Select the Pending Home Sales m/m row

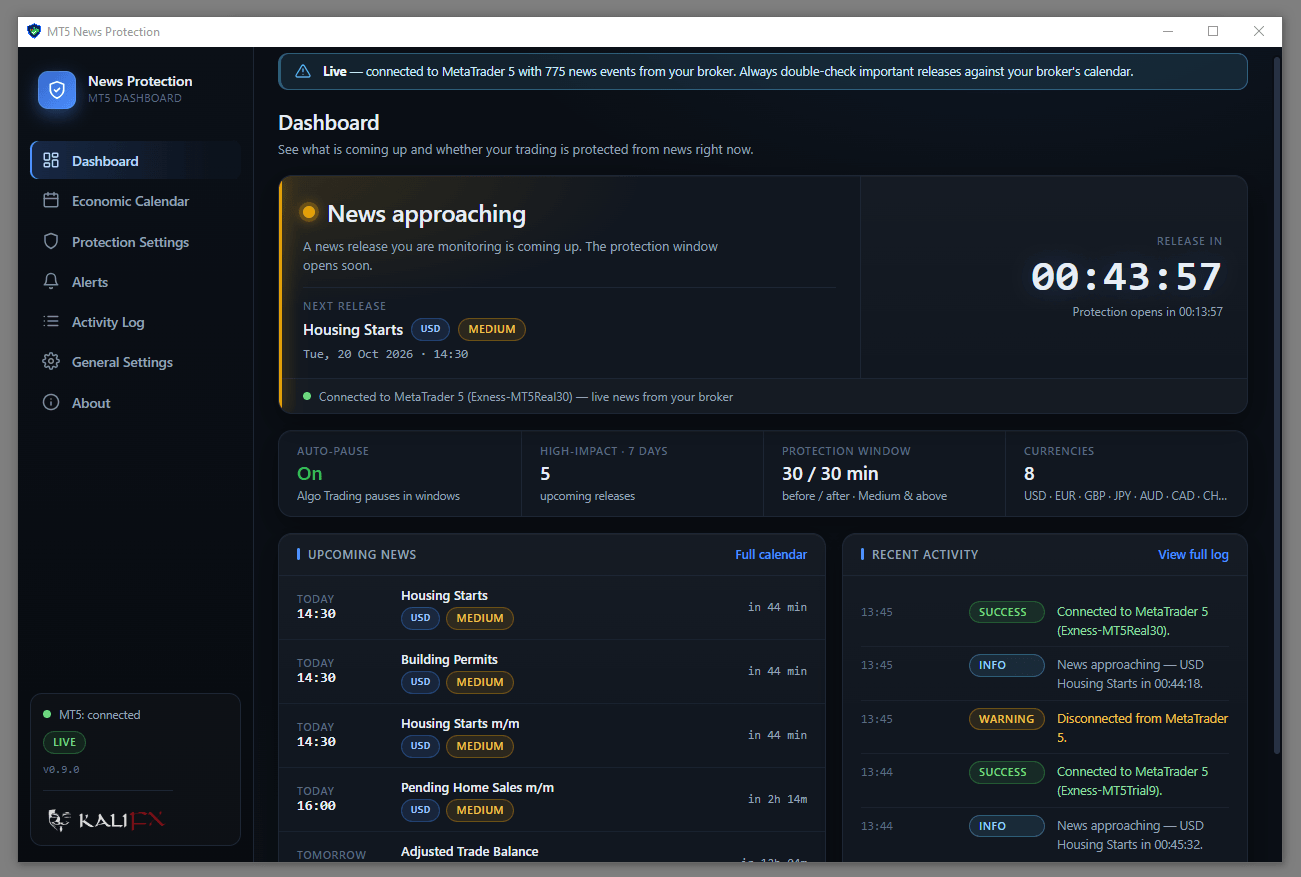552,799
